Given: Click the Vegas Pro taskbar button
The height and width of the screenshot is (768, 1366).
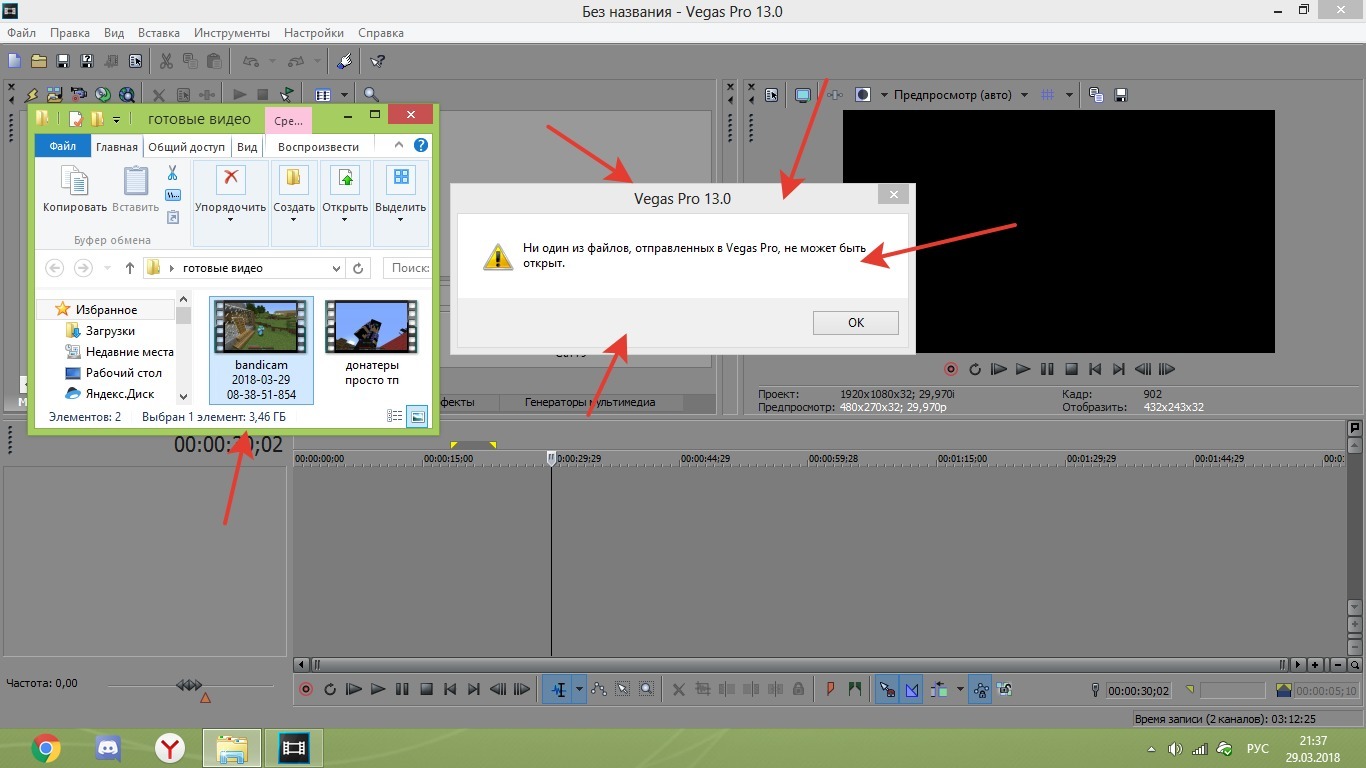Looking at the screenshot, I should click(x=294, y=747).
